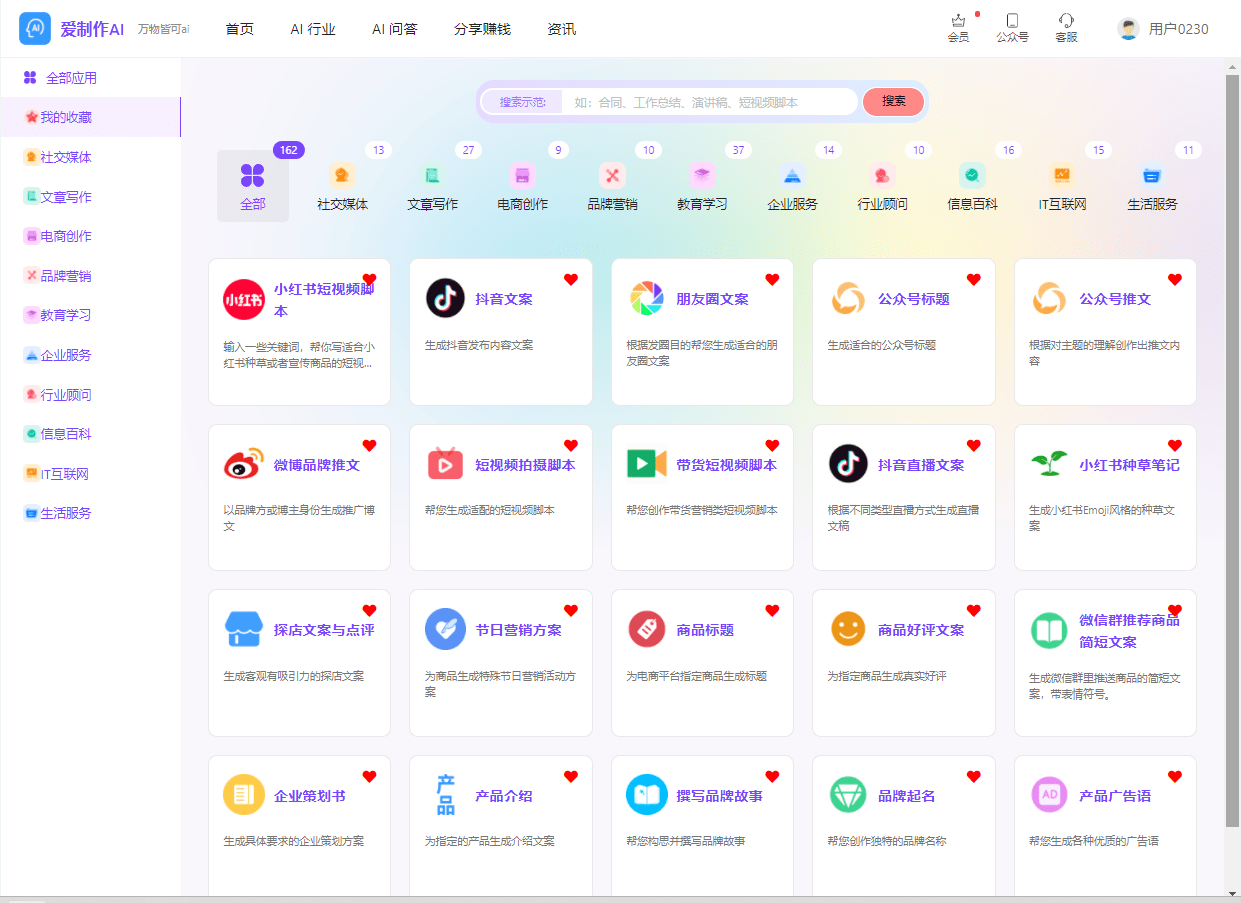Toggle favorite heart on 商品标题 card
The height and width of the screenshot is (903, 1241).
[x=772, y=611]
